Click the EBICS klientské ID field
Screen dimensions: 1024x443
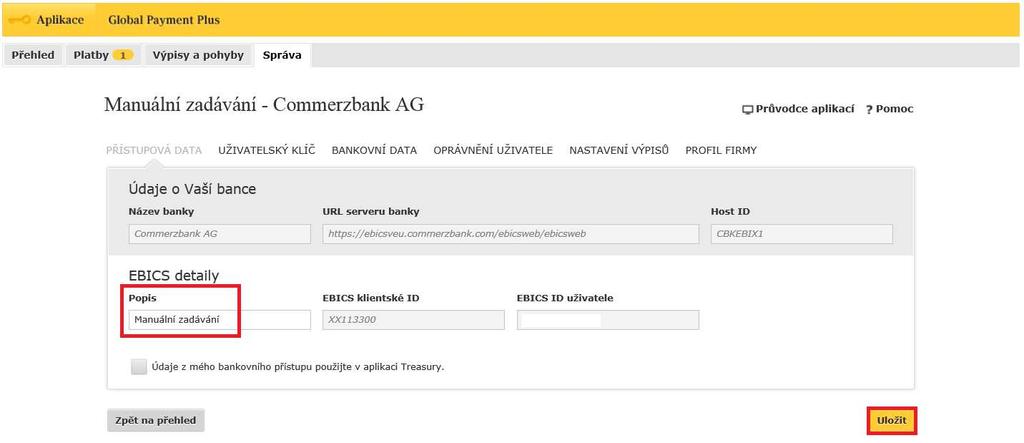click(413, 320)
